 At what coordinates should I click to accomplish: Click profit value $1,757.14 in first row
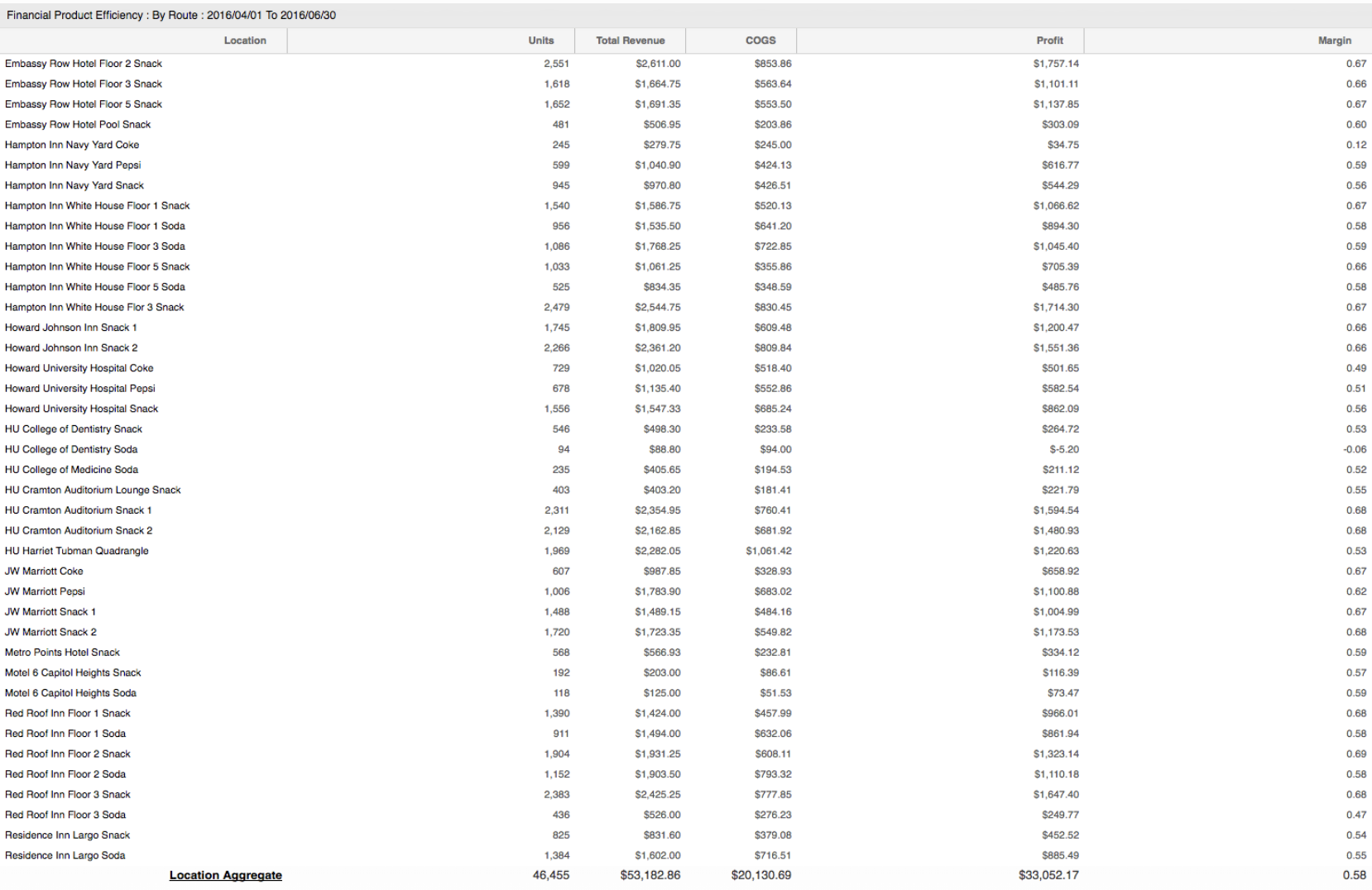point(1056,64)
